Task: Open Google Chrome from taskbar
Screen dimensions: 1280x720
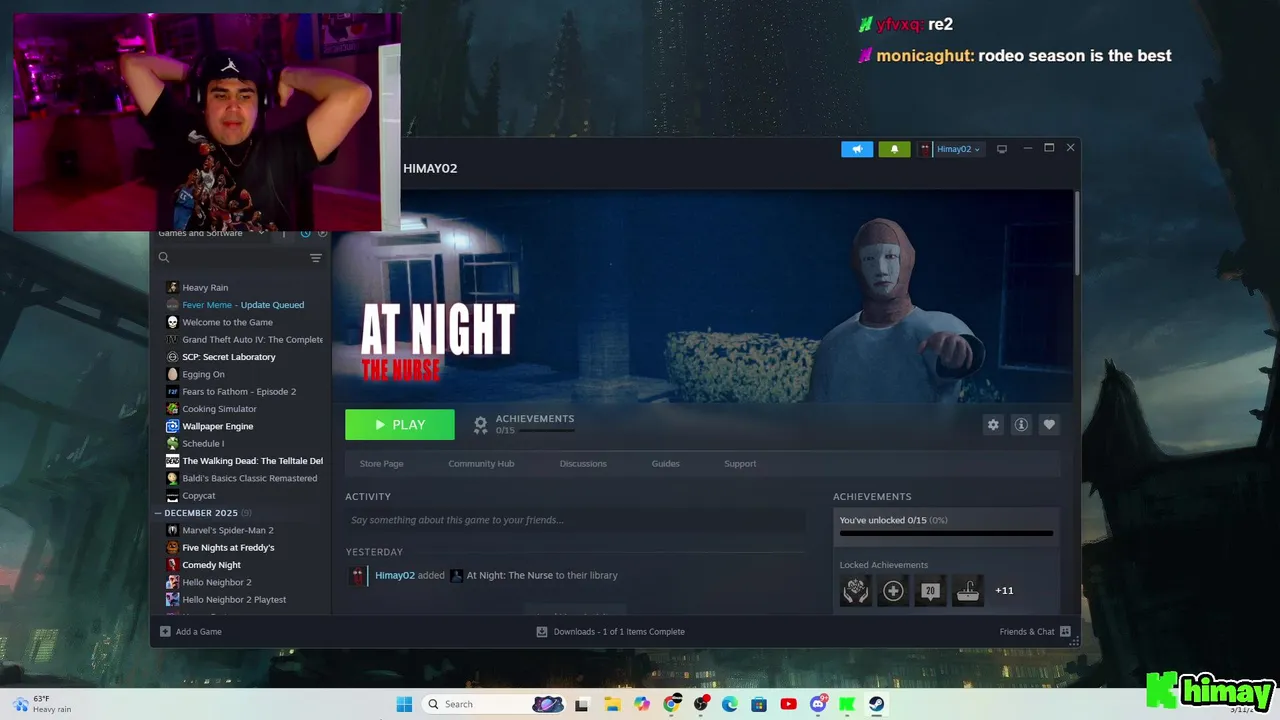Action: pos(672,704)
